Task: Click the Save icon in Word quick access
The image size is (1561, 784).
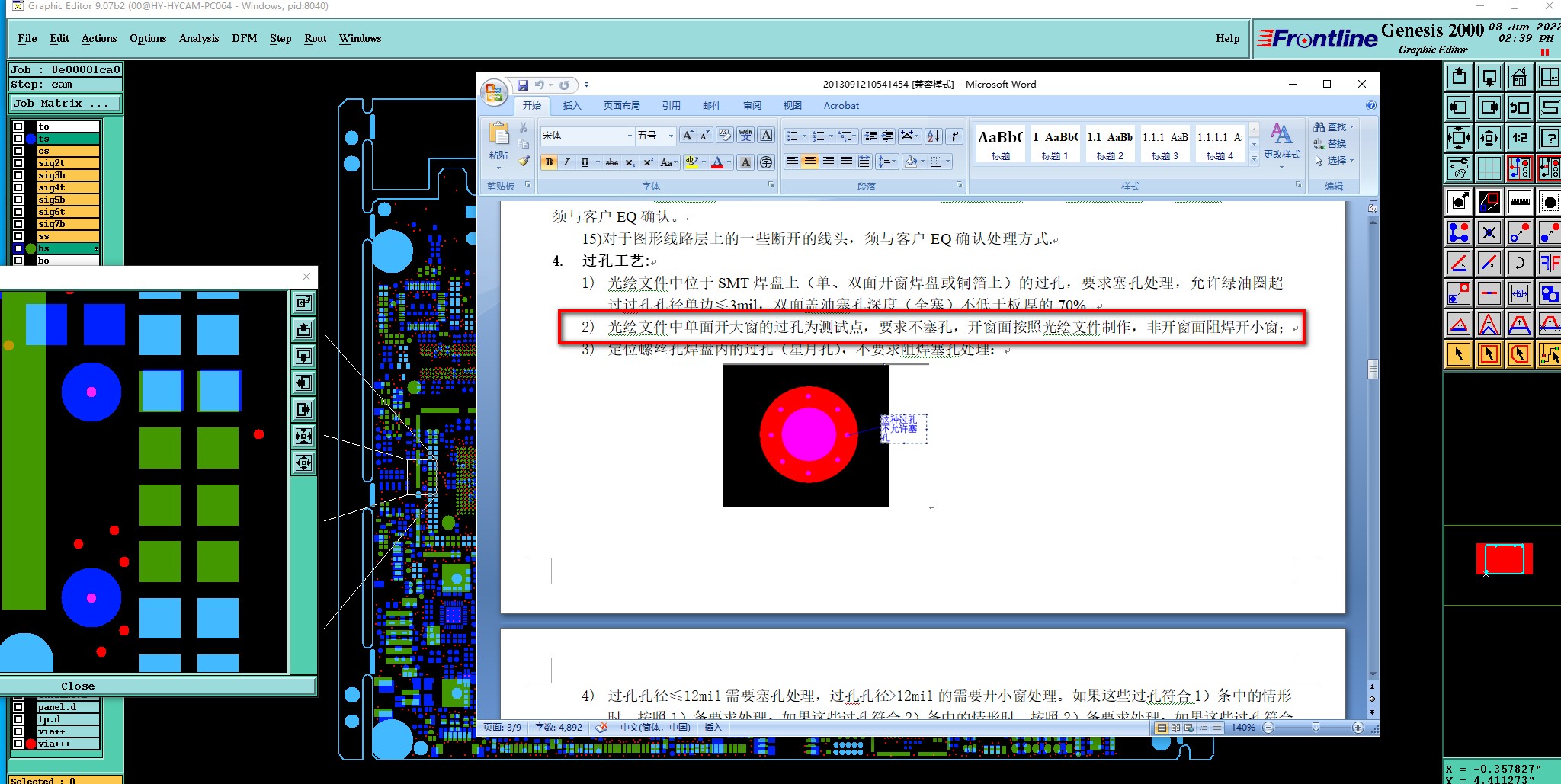Action: (x=523, y=85)
